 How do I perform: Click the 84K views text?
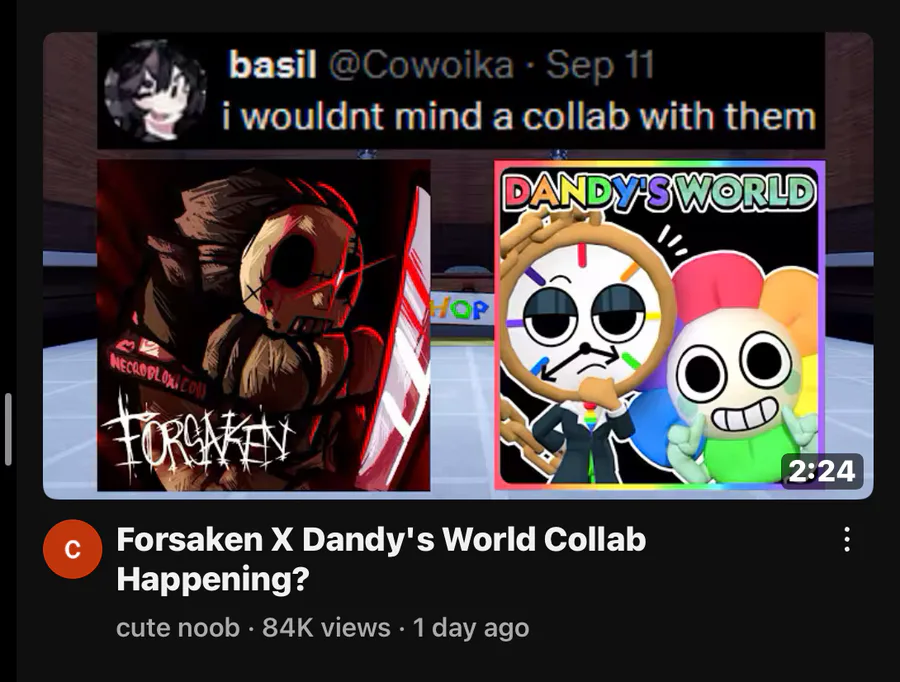(x=326, y=627)
